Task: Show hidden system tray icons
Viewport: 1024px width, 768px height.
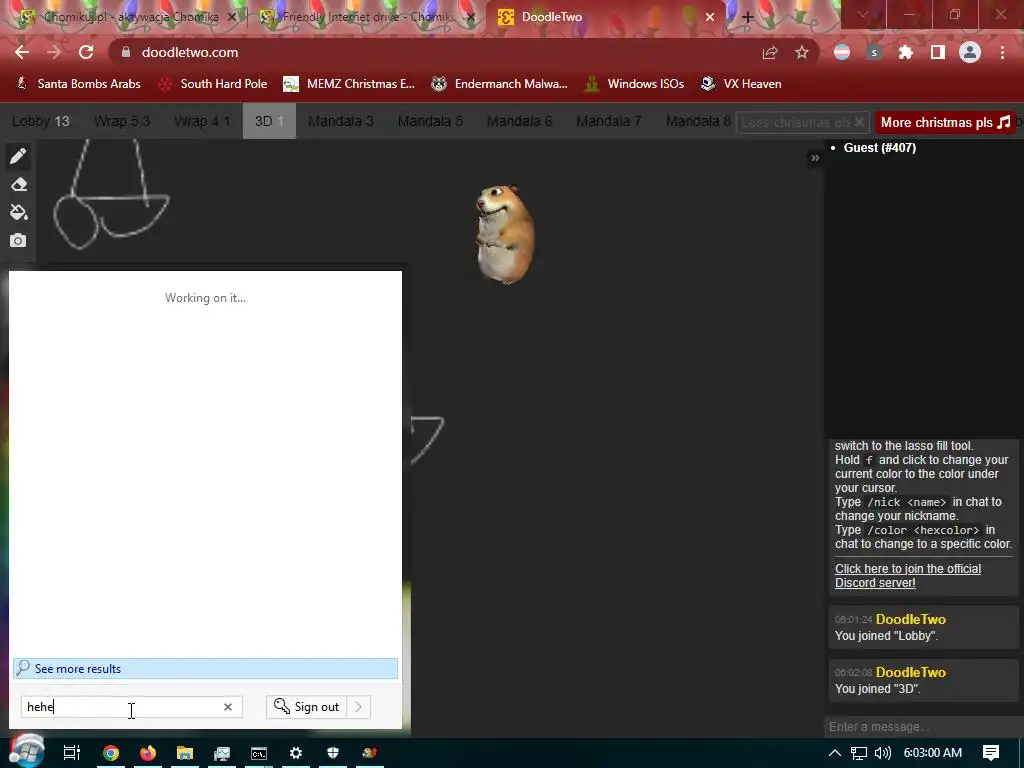Action: pyautogui.click(x=835, y=753)
